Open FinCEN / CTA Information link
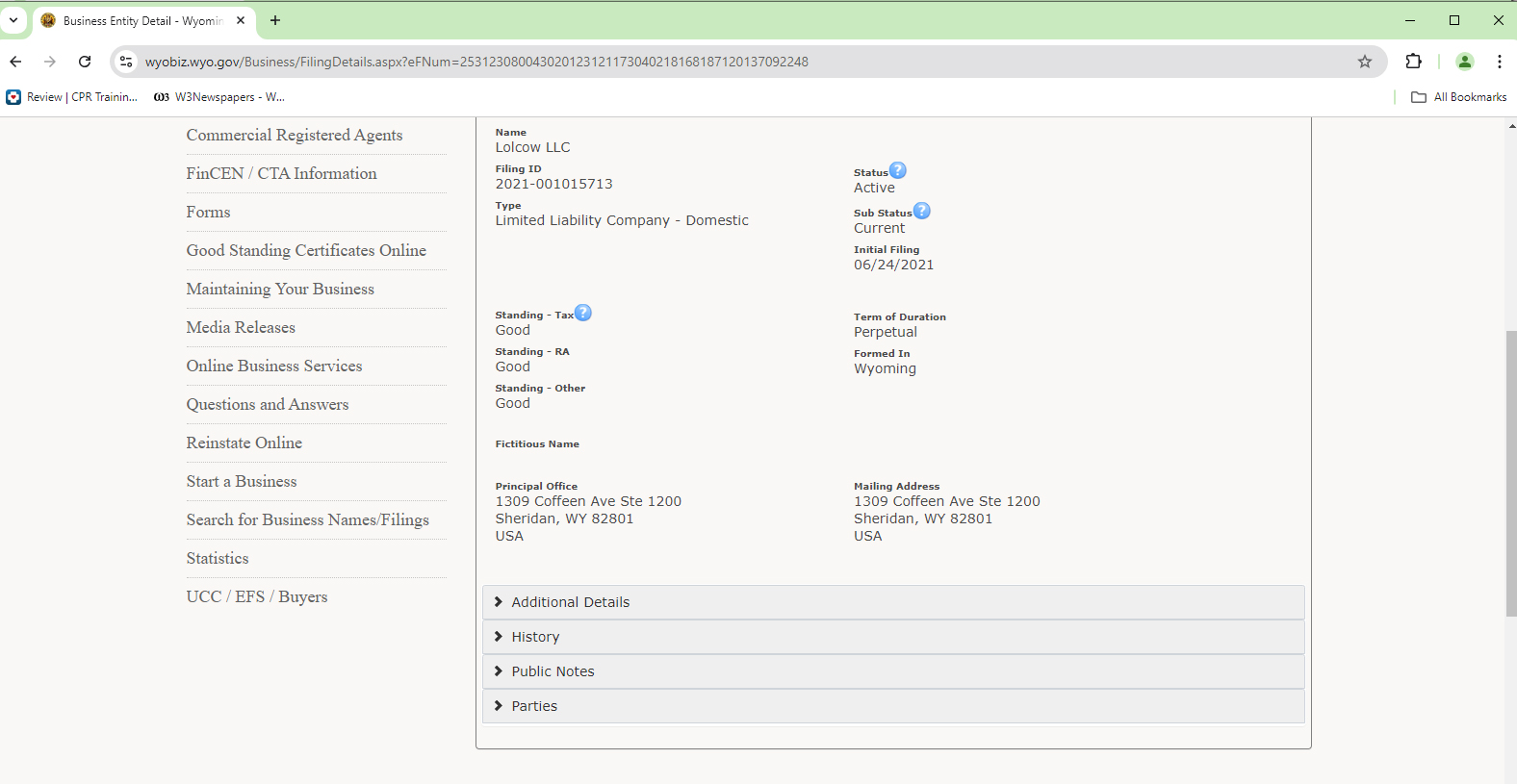The width and height of the screenshot is (1517, 784). click(x=281, y=173)
